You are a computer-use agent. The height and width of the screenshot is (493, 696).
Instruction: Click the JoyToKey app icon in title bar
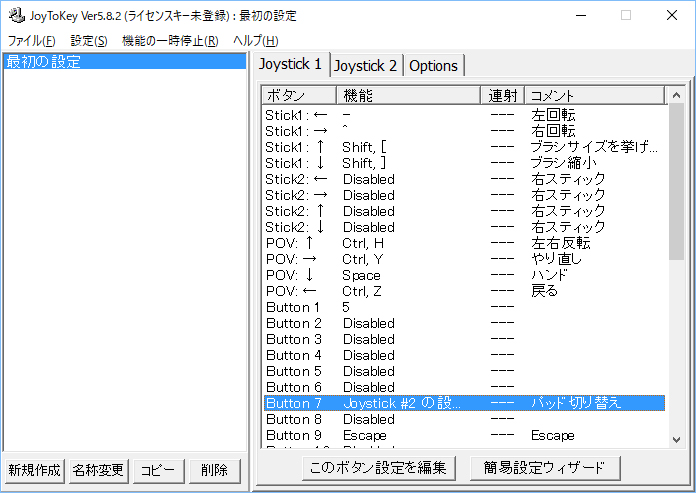pos(17,15)
